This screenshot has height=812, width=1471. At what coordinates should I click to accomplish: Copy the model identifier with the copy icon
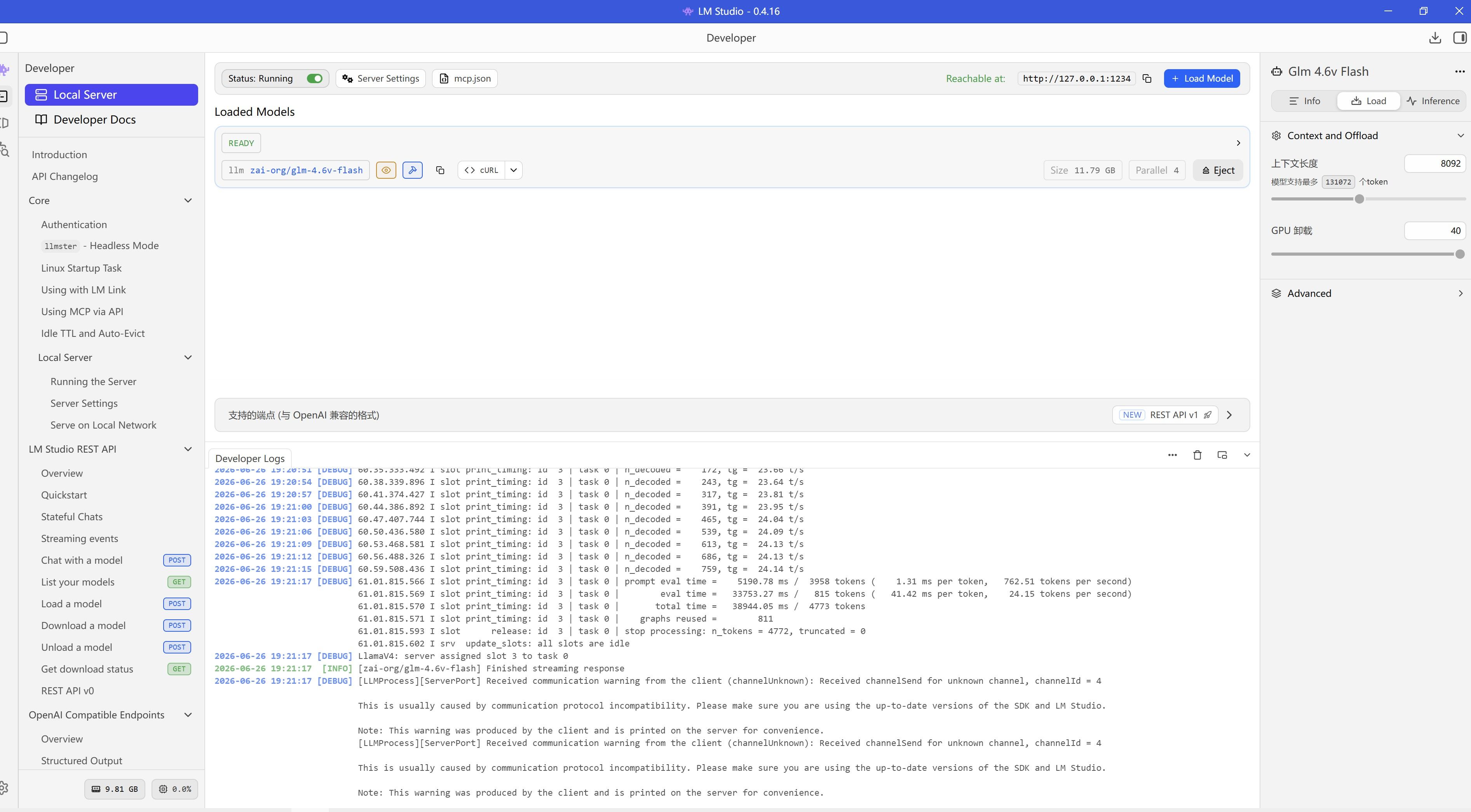coord(440,170)
